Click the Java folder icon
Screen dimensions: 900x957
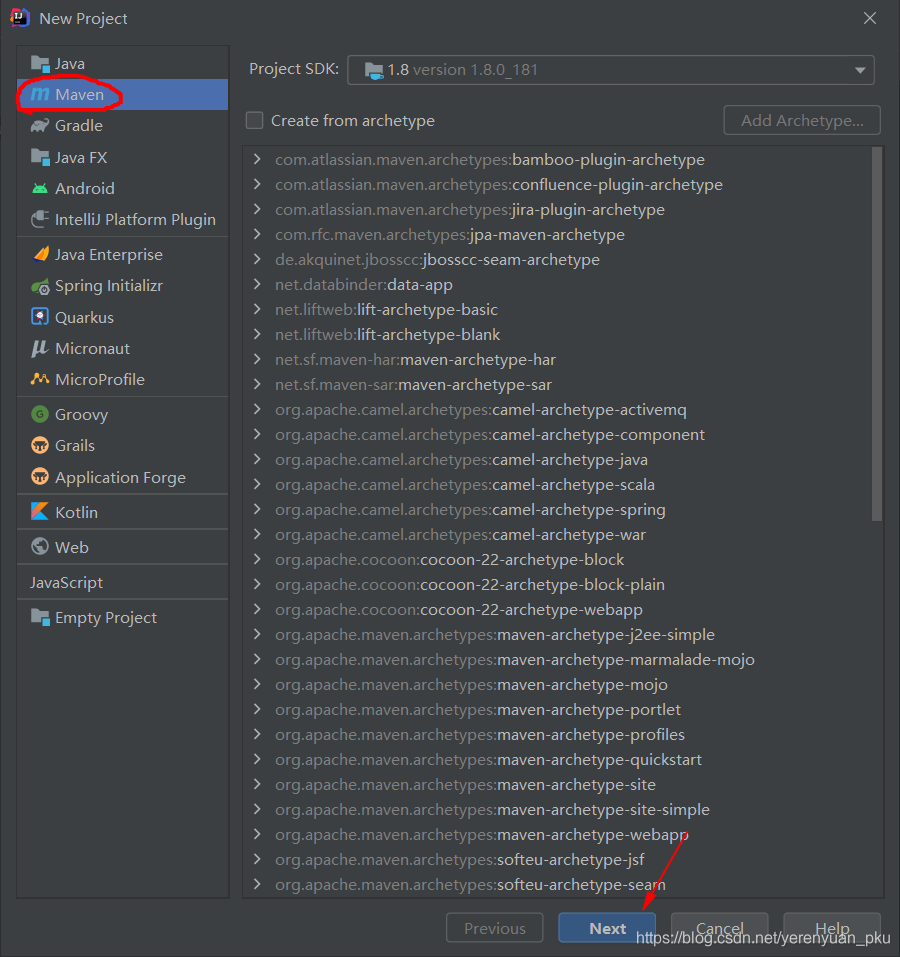(40, 63)
